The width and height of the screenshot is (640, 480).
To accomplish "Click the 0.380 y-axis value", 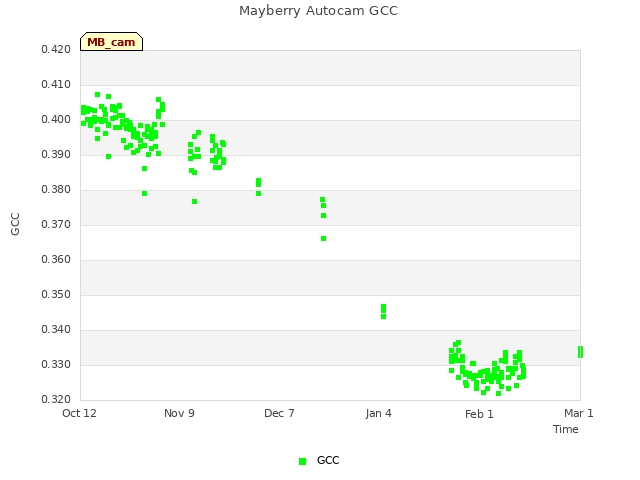I will click(56, 189).
